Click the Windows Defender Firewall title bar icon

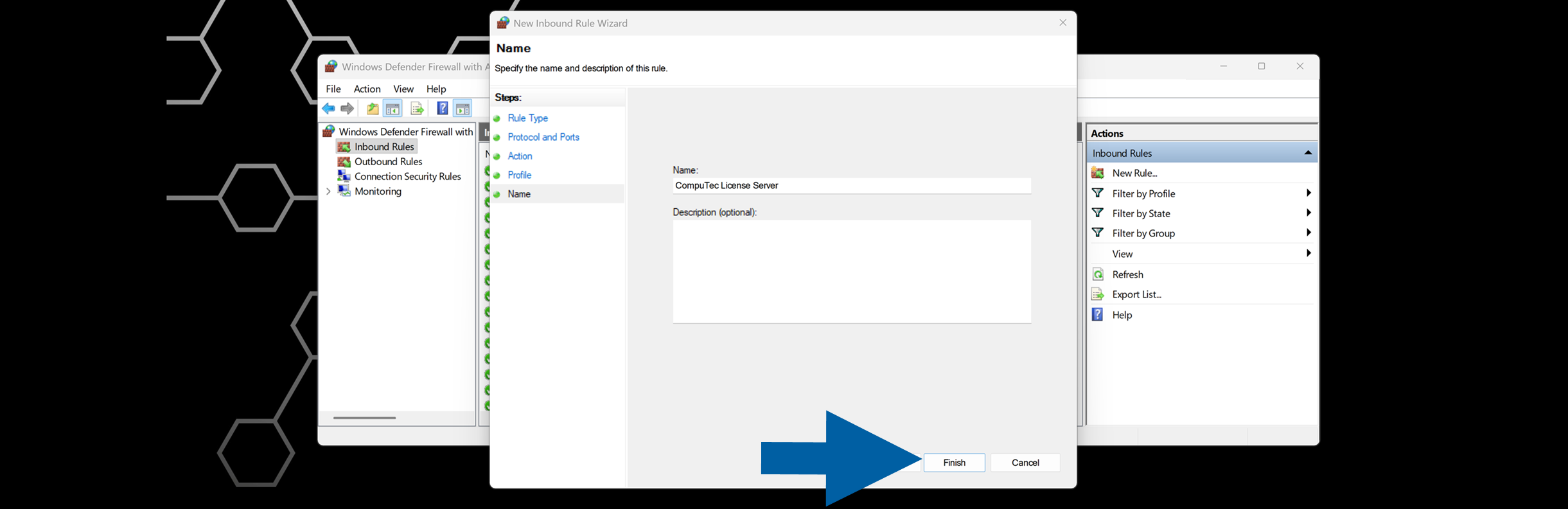point(331,67)
